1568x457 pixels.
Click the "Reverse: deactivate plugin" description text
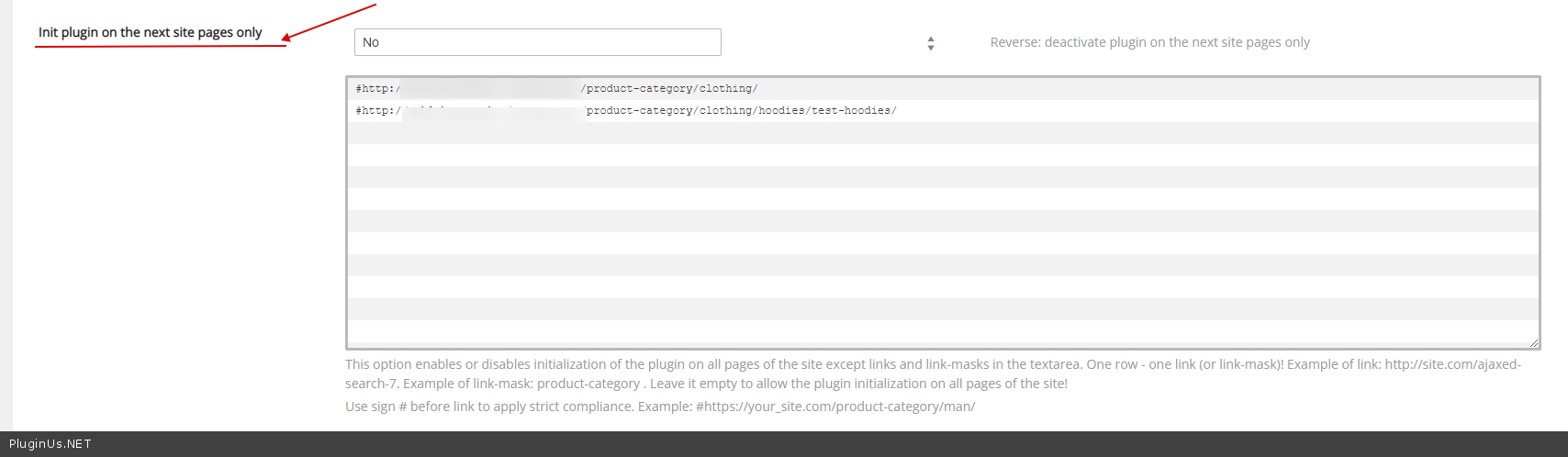coord(1149,42)
